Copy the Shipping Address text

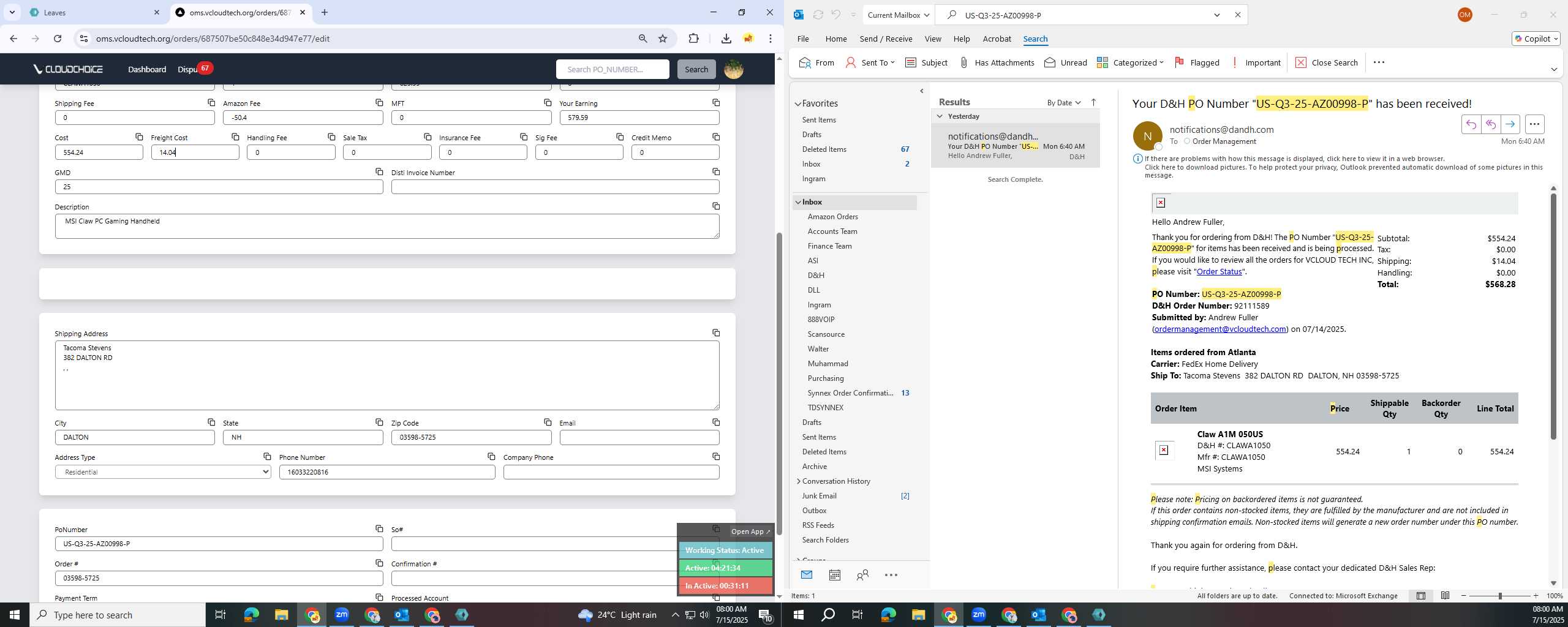[x=716, y=332]
